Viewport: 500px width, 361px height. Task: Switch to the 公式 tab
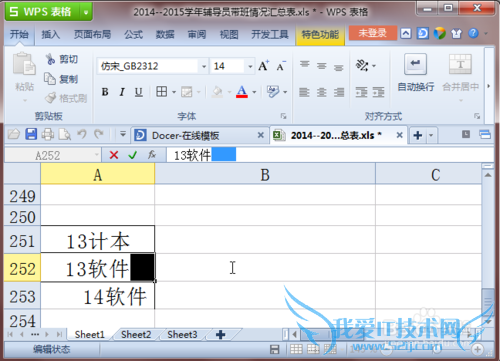(134, 34)
